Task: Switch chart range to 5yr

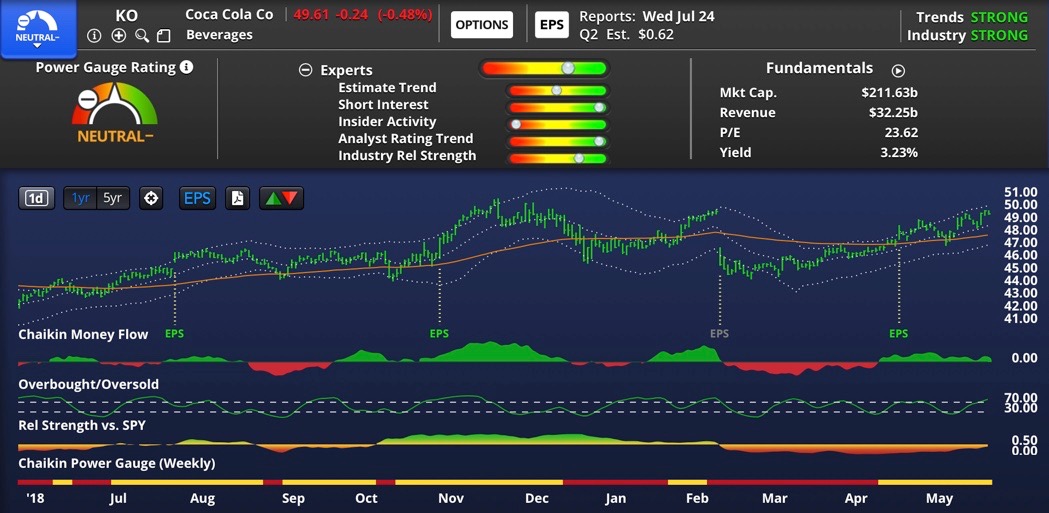Action: (112, 198)
